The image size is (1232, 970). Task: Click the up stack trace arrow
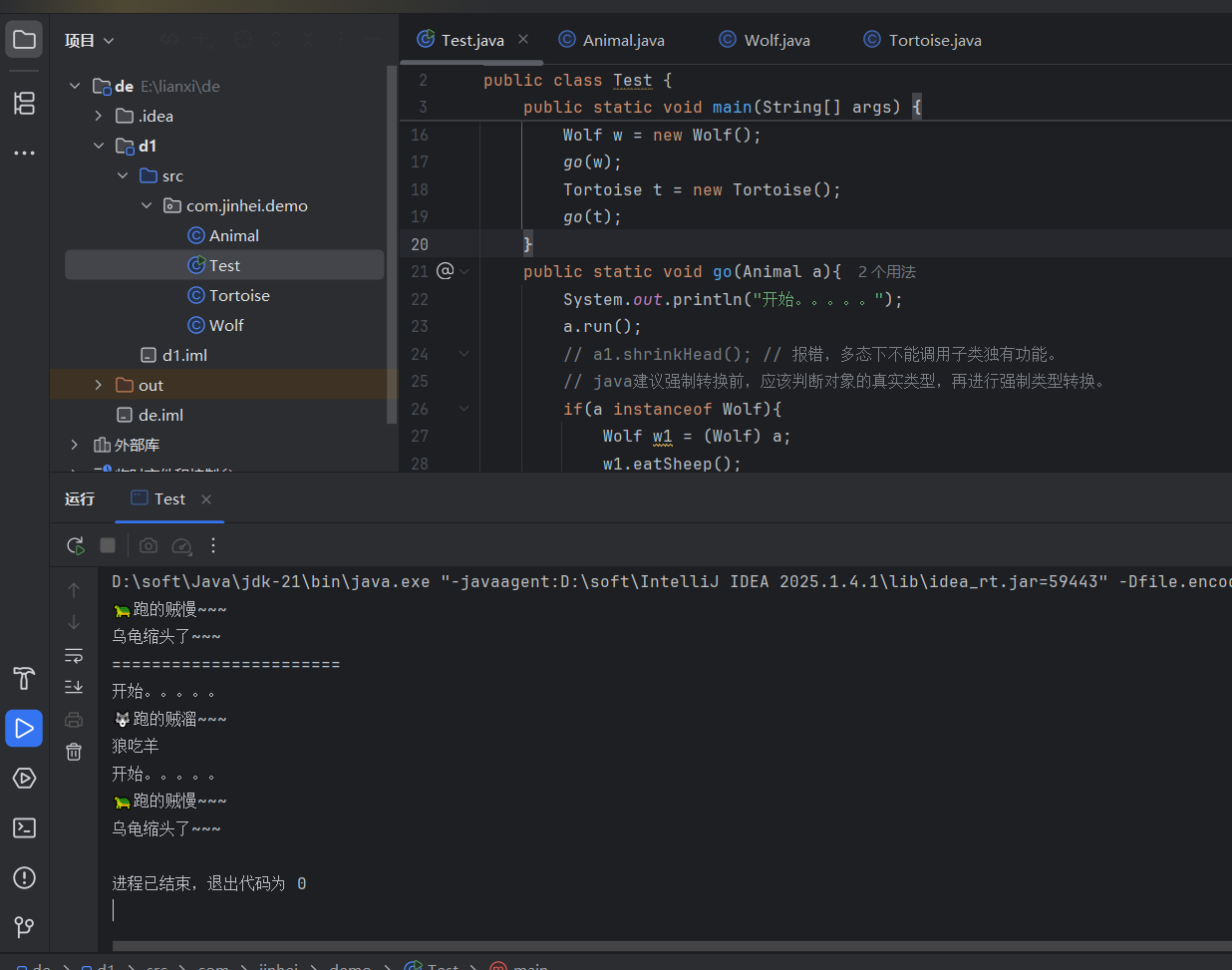pos(74,590)
